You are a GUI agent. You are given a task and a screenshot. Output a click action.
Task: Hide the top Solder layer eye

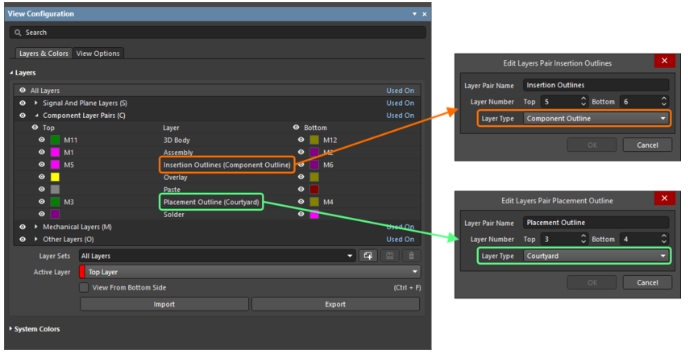42,214
